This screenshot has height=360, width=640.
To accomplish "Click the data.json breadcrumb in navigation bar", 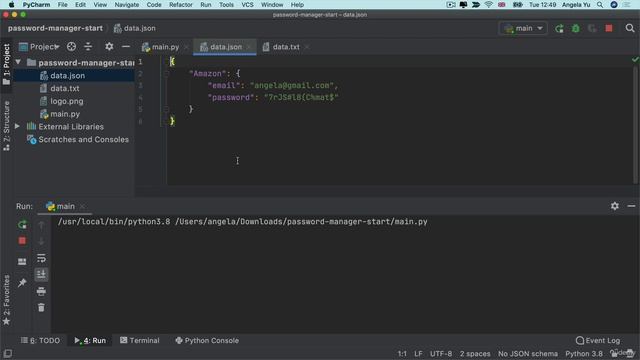I will coord(135,28).
